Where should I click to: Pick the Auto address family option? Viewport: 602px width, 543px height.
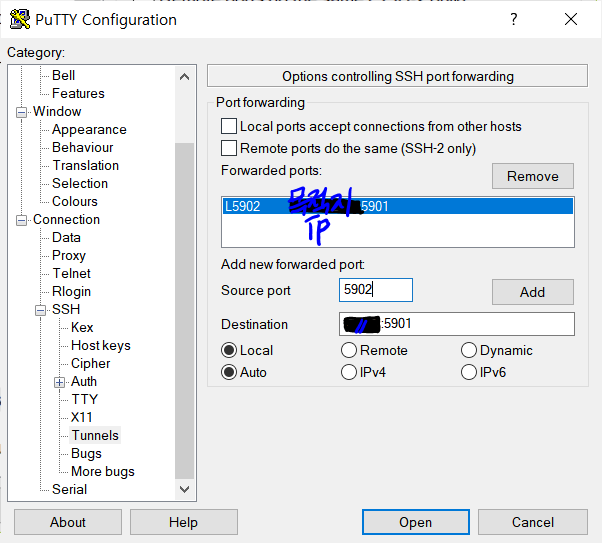click(x=229, y=372)
